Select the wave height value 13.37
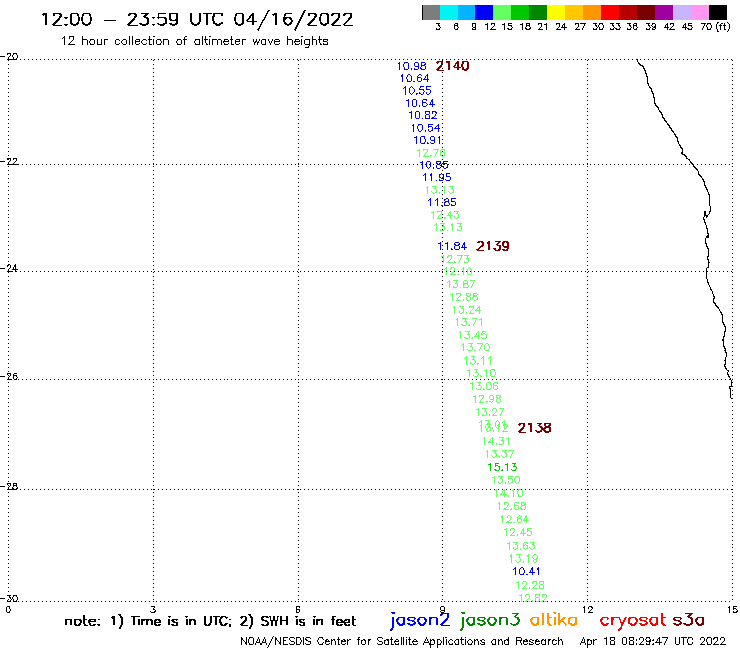Image resolution: width=740 pixels, height=650 pixels. pos(499,454)
